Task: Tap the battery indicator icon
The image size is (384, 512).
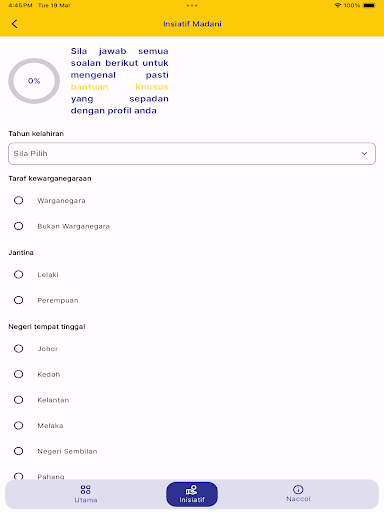Action: pos(369,5)
